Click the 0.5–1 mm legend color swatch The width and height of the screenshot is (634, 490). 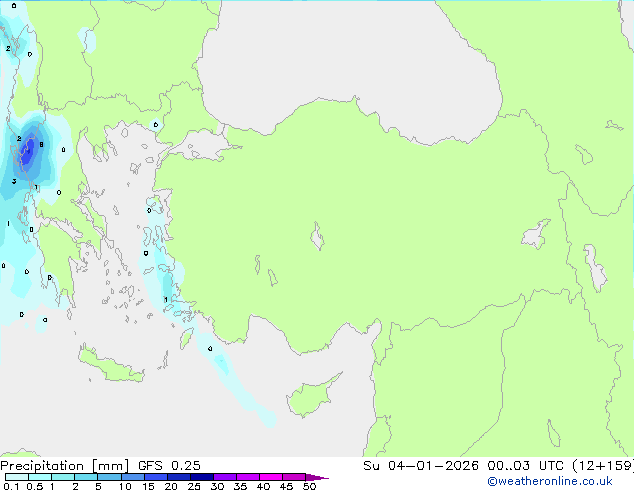pyautogui.click(x=40, y=477)
